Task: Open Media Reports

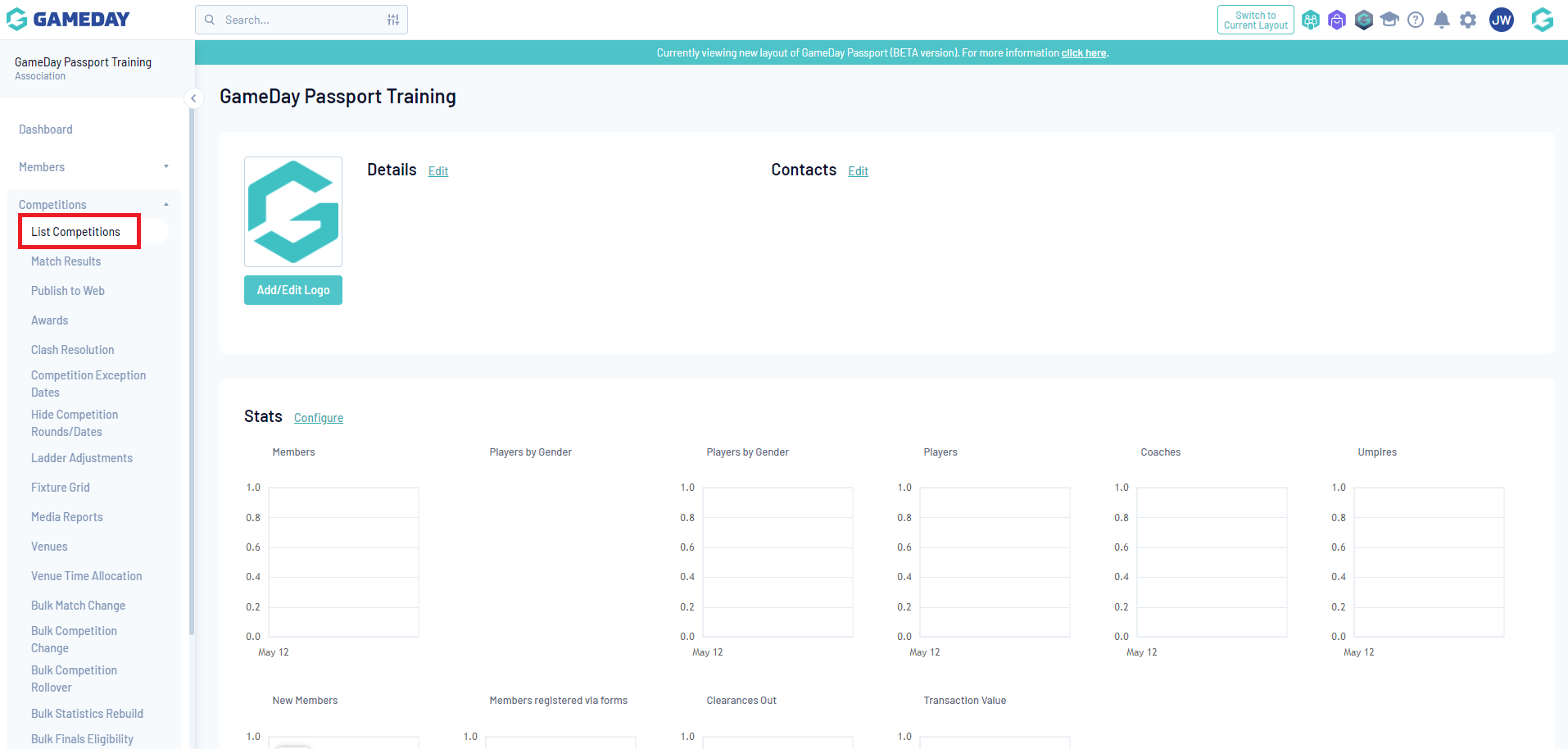Action: tap(67, 517)
